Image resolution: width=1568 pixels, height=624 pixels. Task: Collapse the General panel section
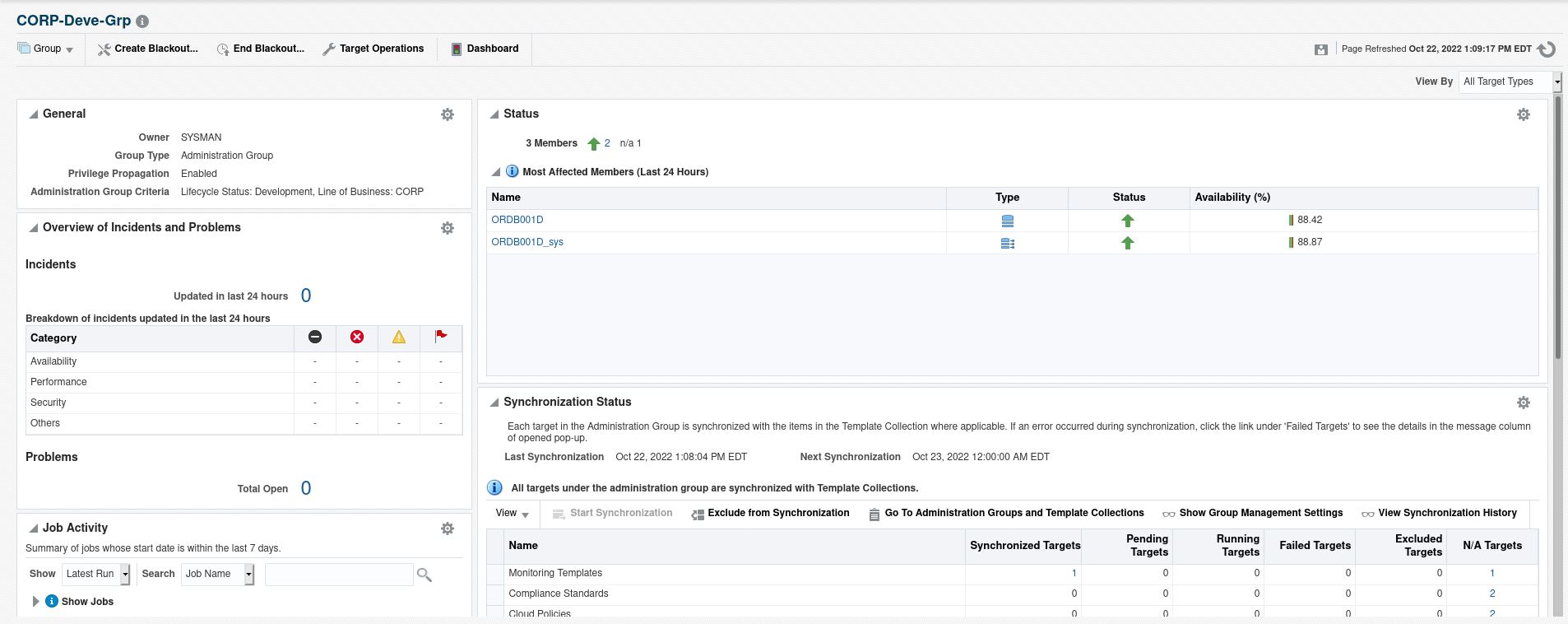tap(34, 114)
